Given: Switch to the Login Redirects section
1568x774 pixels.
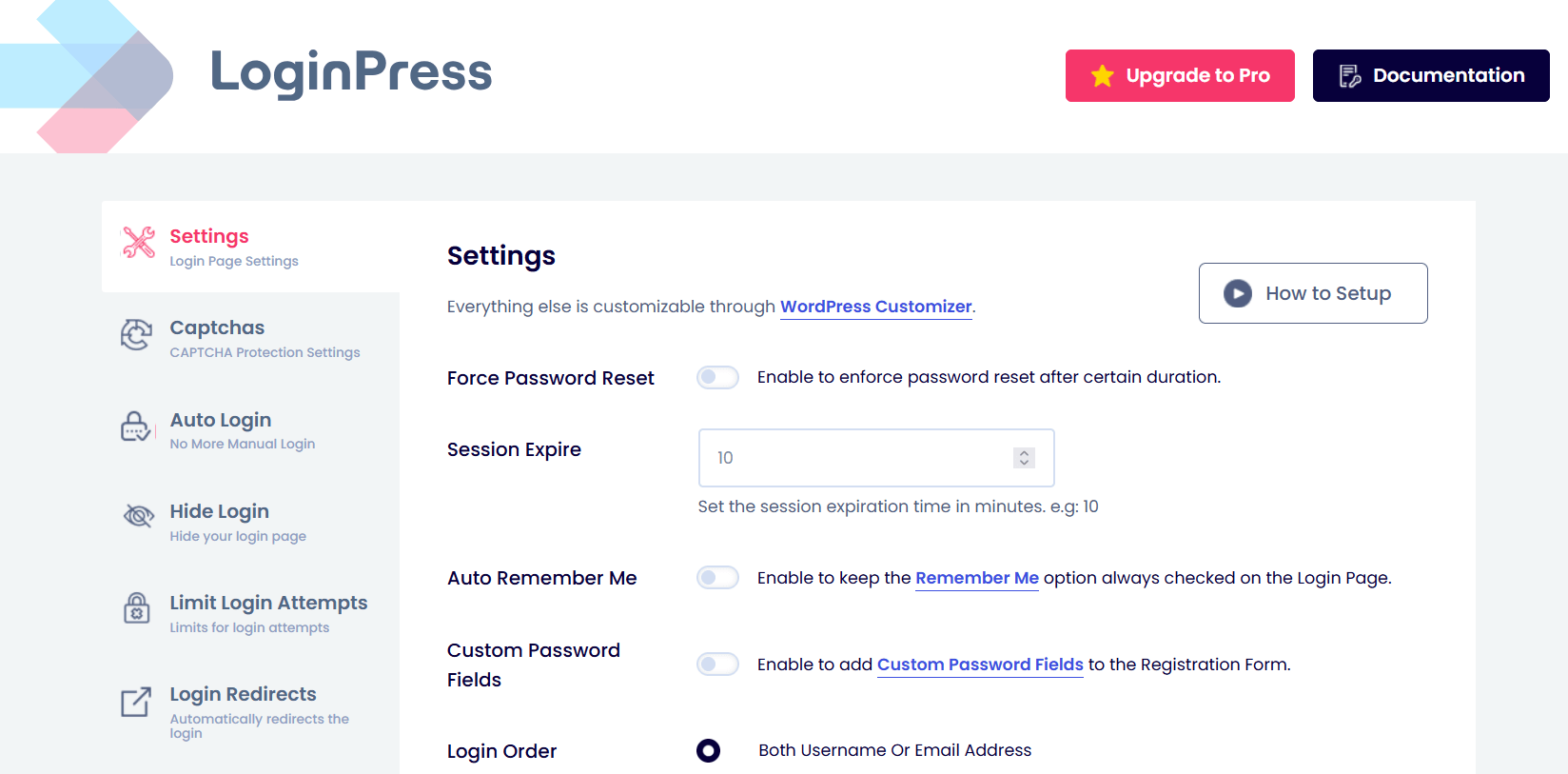Looking at the screenshot, I should 243,694.
